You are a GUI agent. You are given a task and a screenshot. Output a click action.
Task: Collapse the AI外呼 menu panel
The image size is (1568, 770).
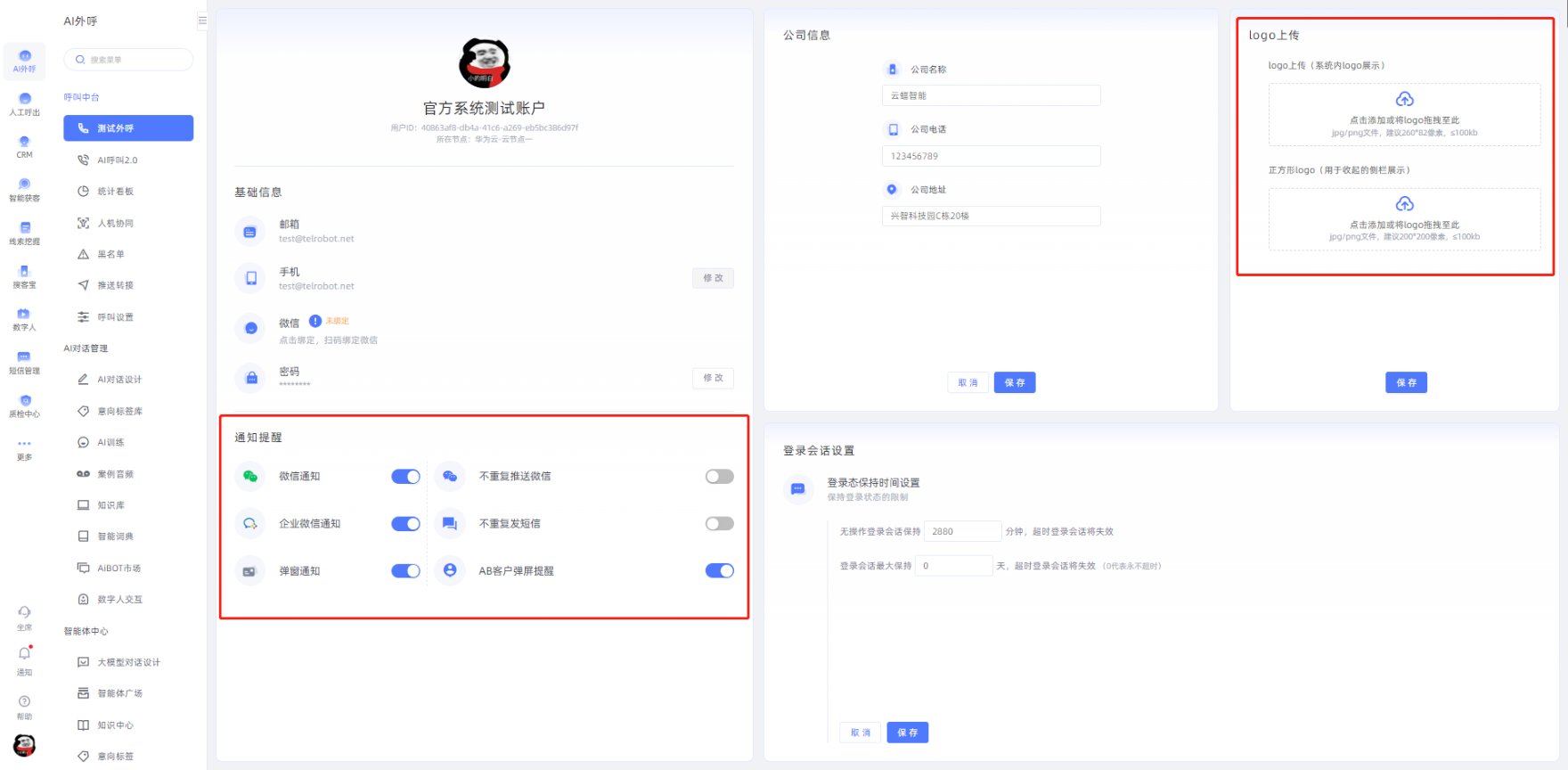(202, 20)
